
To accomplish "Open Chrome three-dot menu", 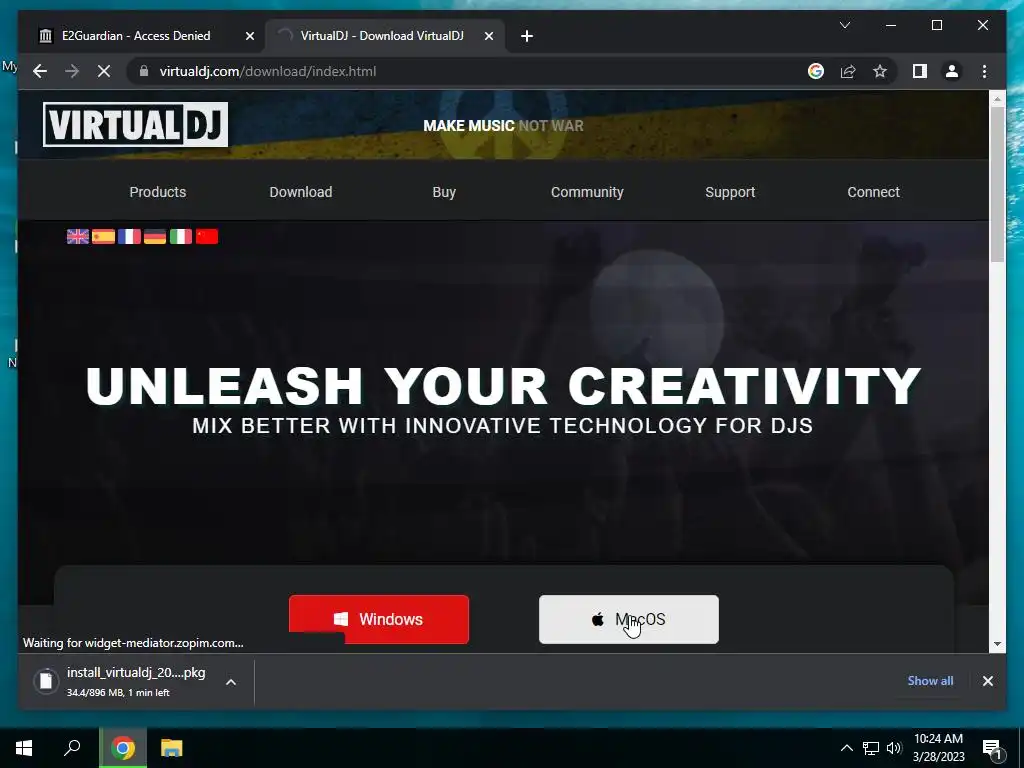I will pos(984,71).
